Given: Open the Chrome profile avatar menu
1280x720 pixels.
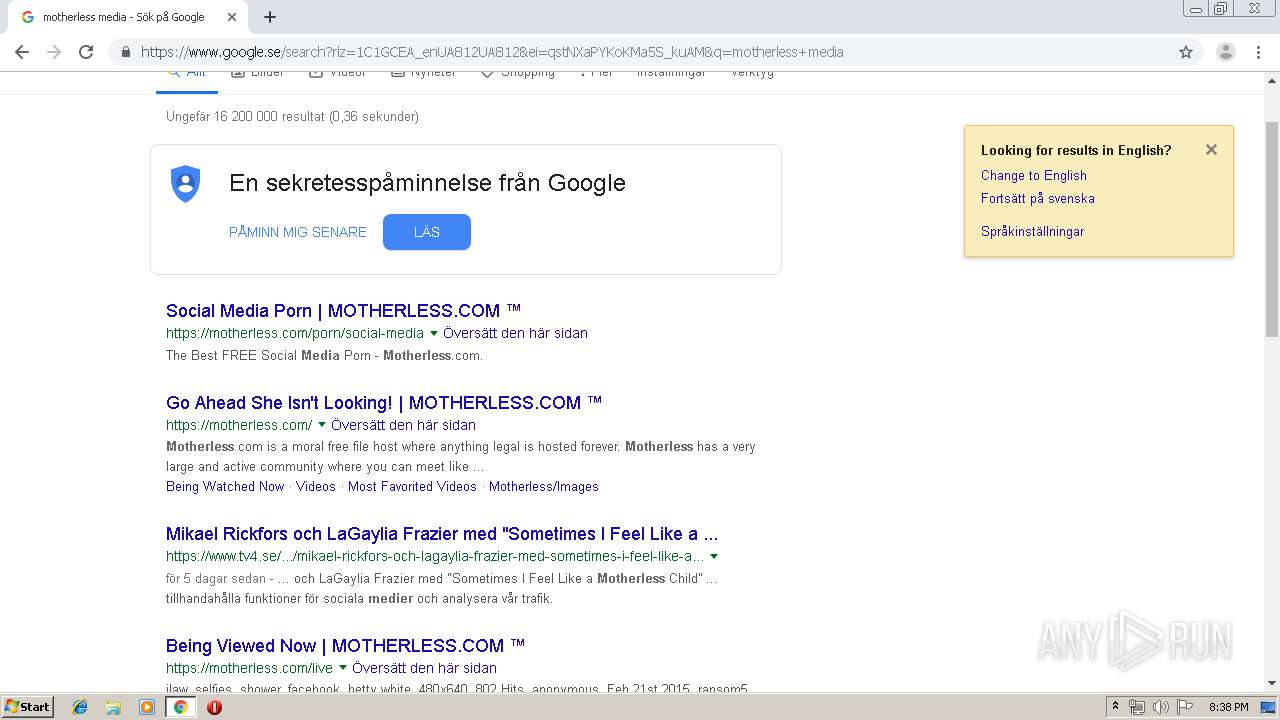Looking at the screenshot, I should click(1225, 52).
